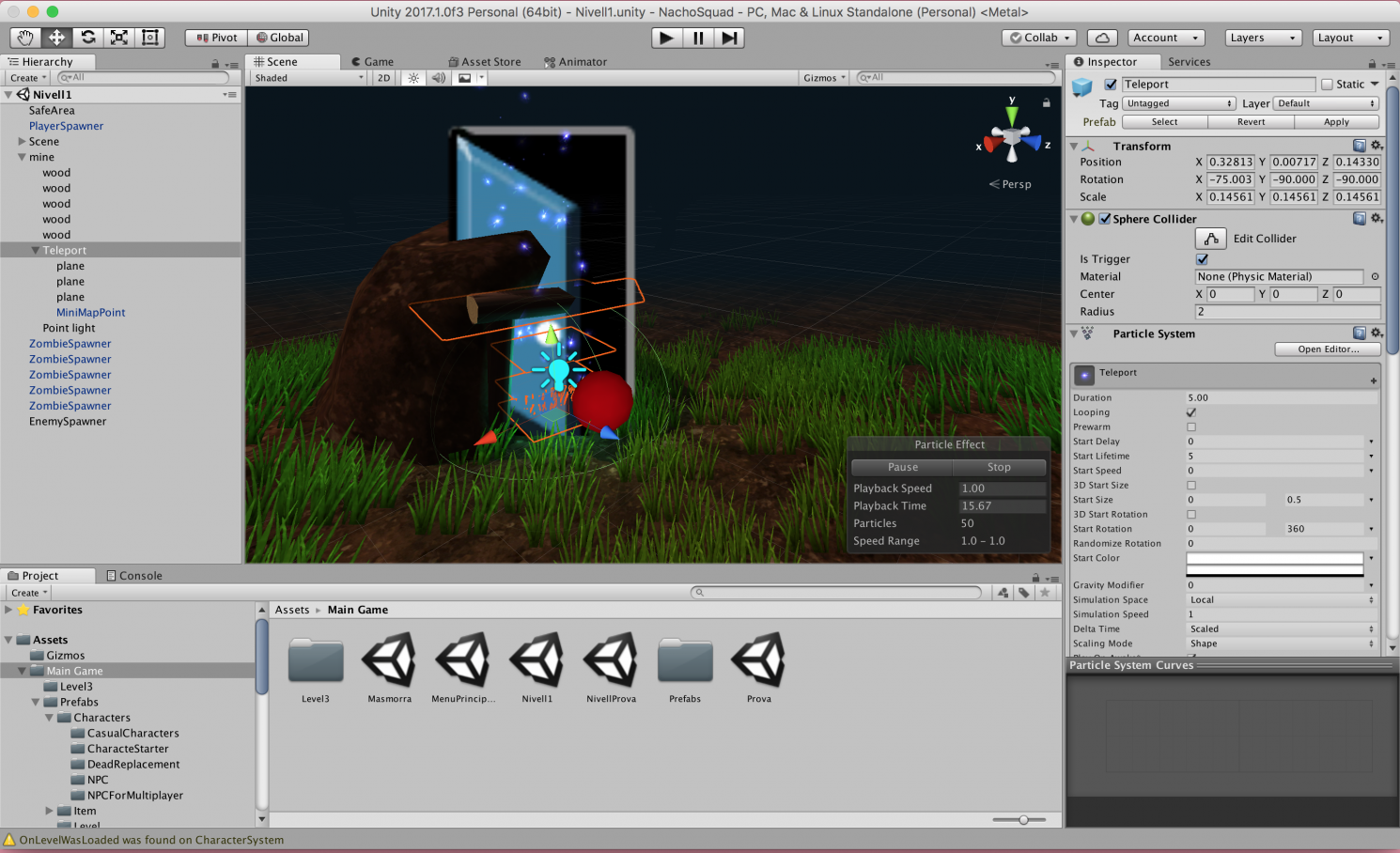This screenshot has width=1400, height=853.
Task: Select the Rotate tool
Action: click(x=88, y=38)
